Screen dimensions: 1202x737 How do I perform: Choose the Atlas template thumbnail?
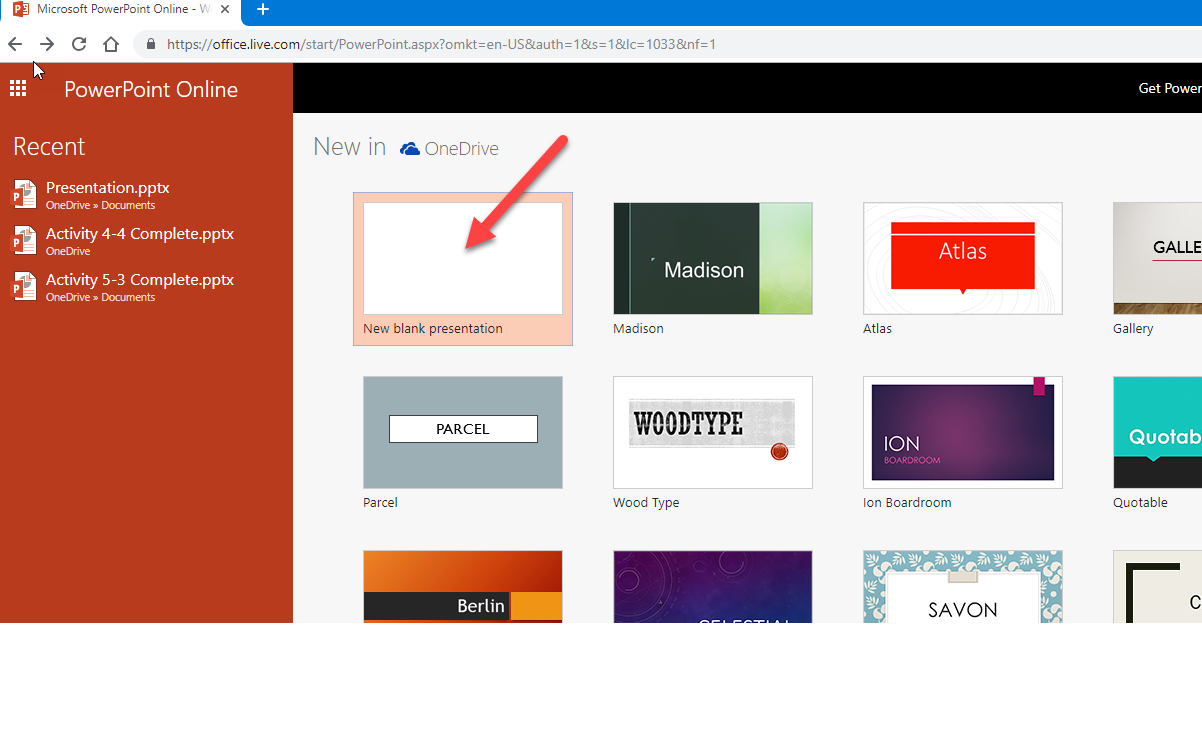(963, 258)
